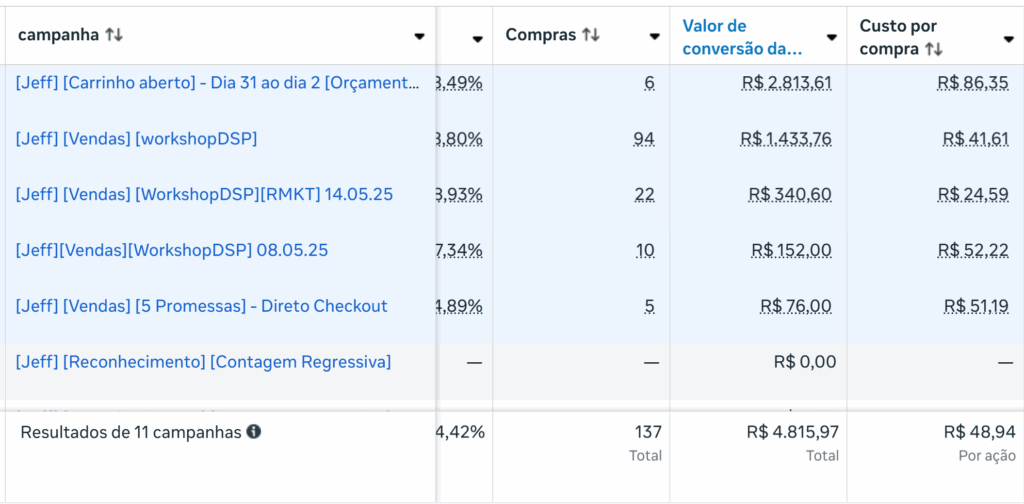The height and width of the screenshot is (504, 1024).
Task: Sort by Valor de conversão column header
Action: [x=742, y=36]
